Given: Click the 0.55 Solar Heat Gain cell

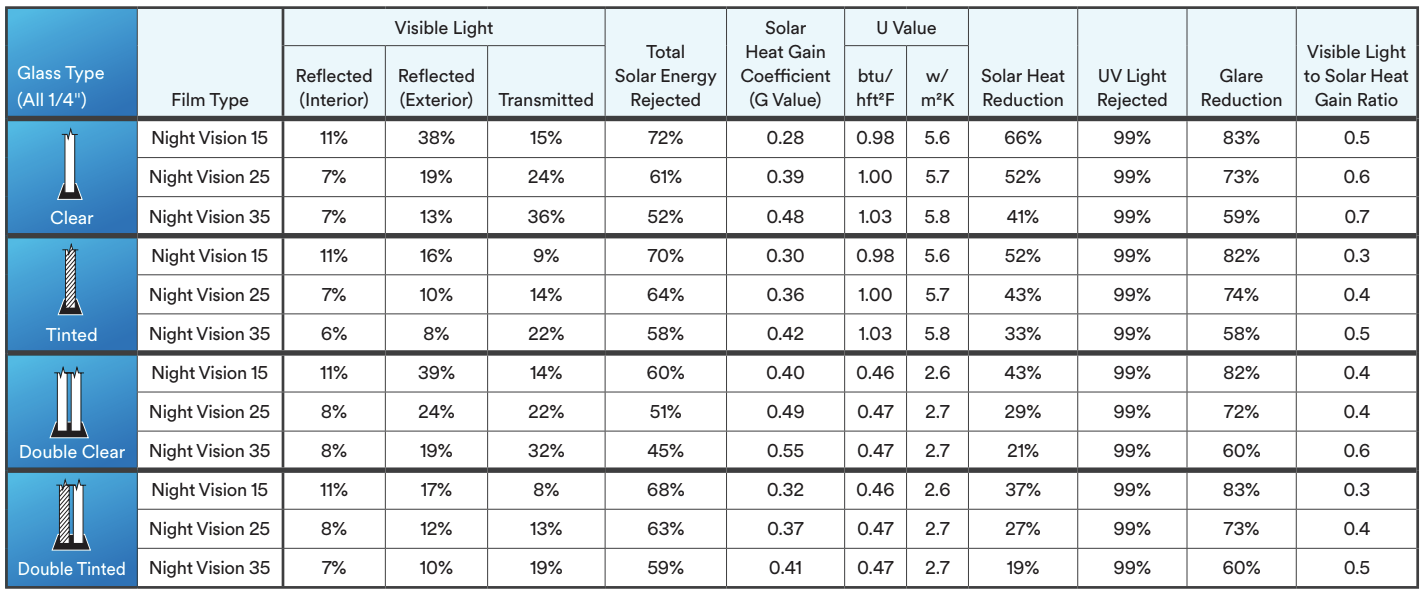Looking at the screenshot, I should pyautogui.click(x=785, y=451).
